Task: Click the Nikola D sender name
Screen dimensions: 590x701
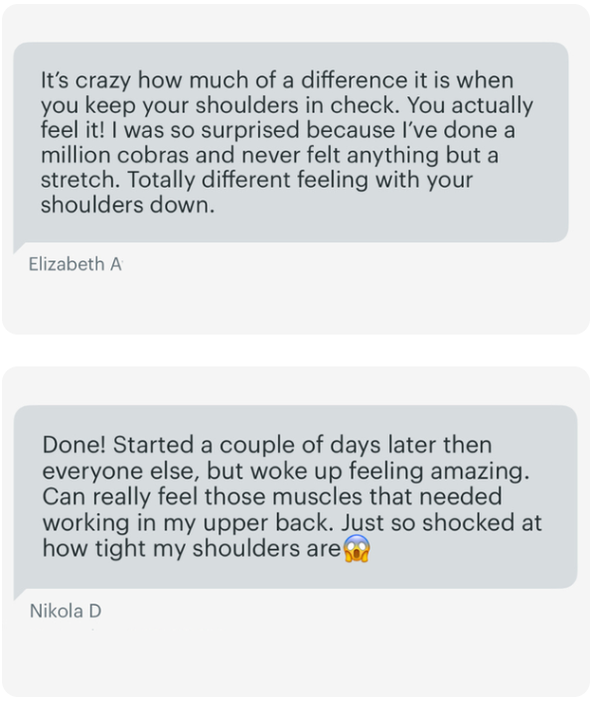Action: [x=65, y=611]
